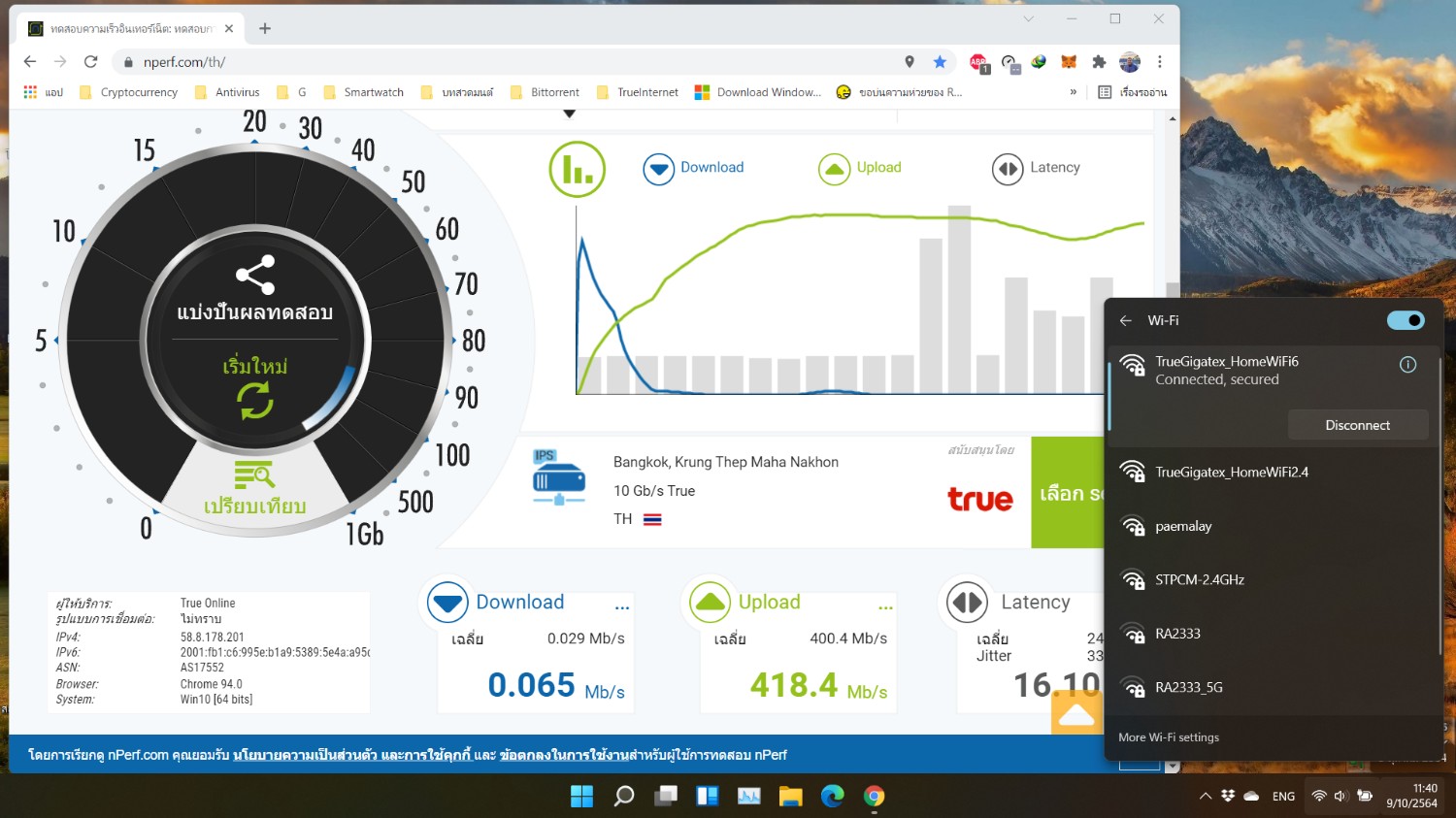Expand Download result details with three dots
Screen dimensions: 1456x818
[622, 608]
